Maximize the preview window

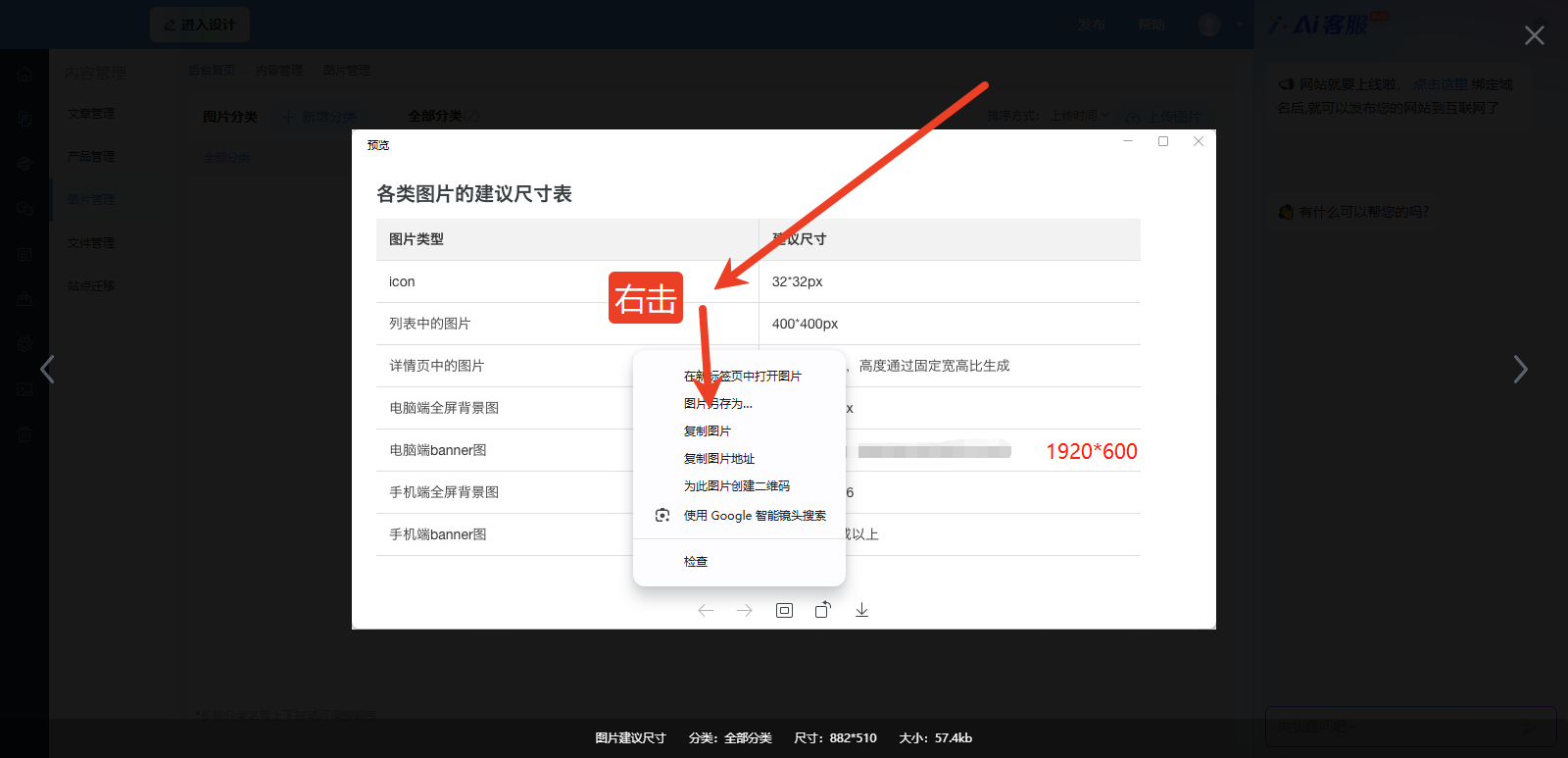[x=1163, y=141]
